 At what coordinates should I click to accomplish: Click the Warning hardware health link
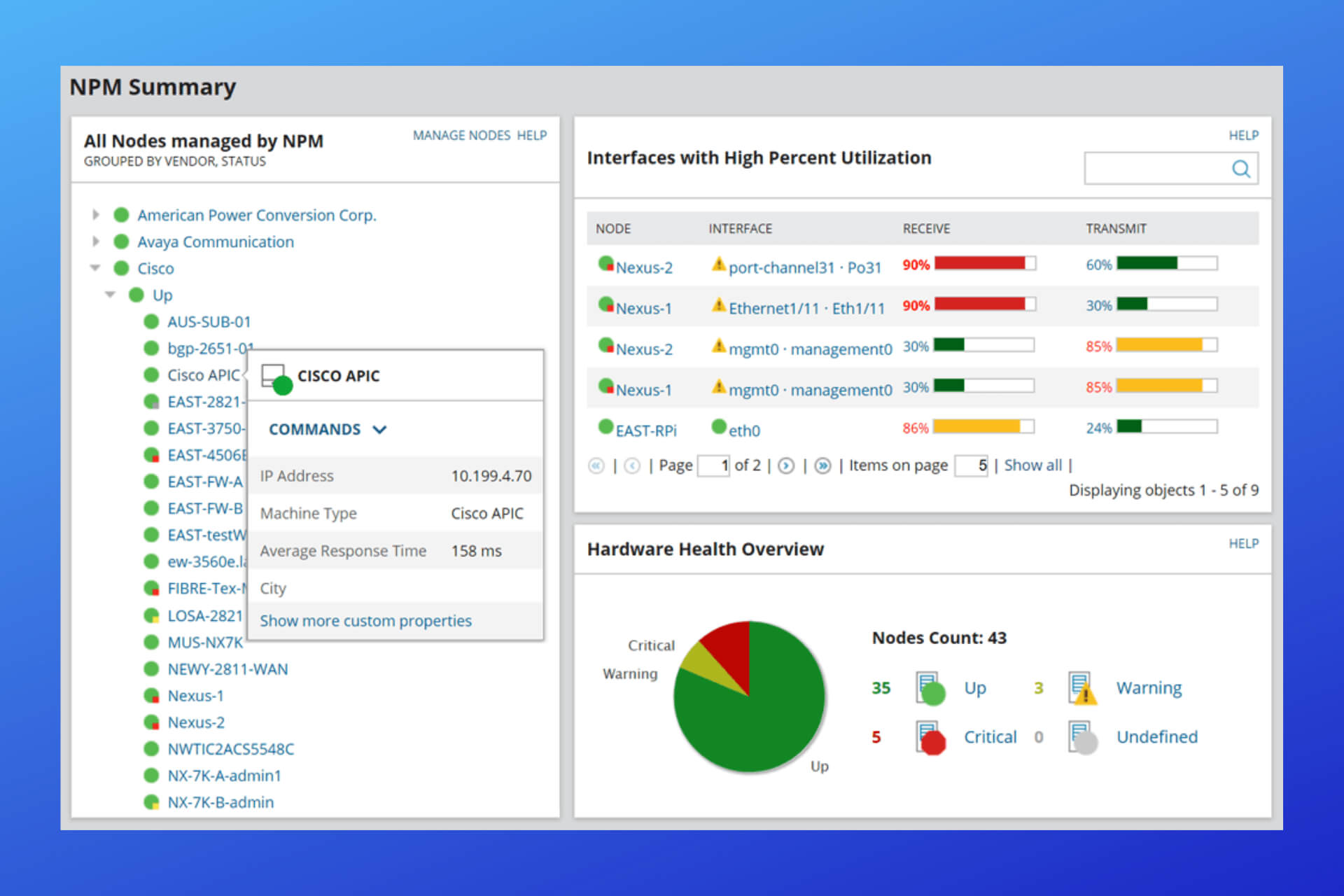point(1149,688)
